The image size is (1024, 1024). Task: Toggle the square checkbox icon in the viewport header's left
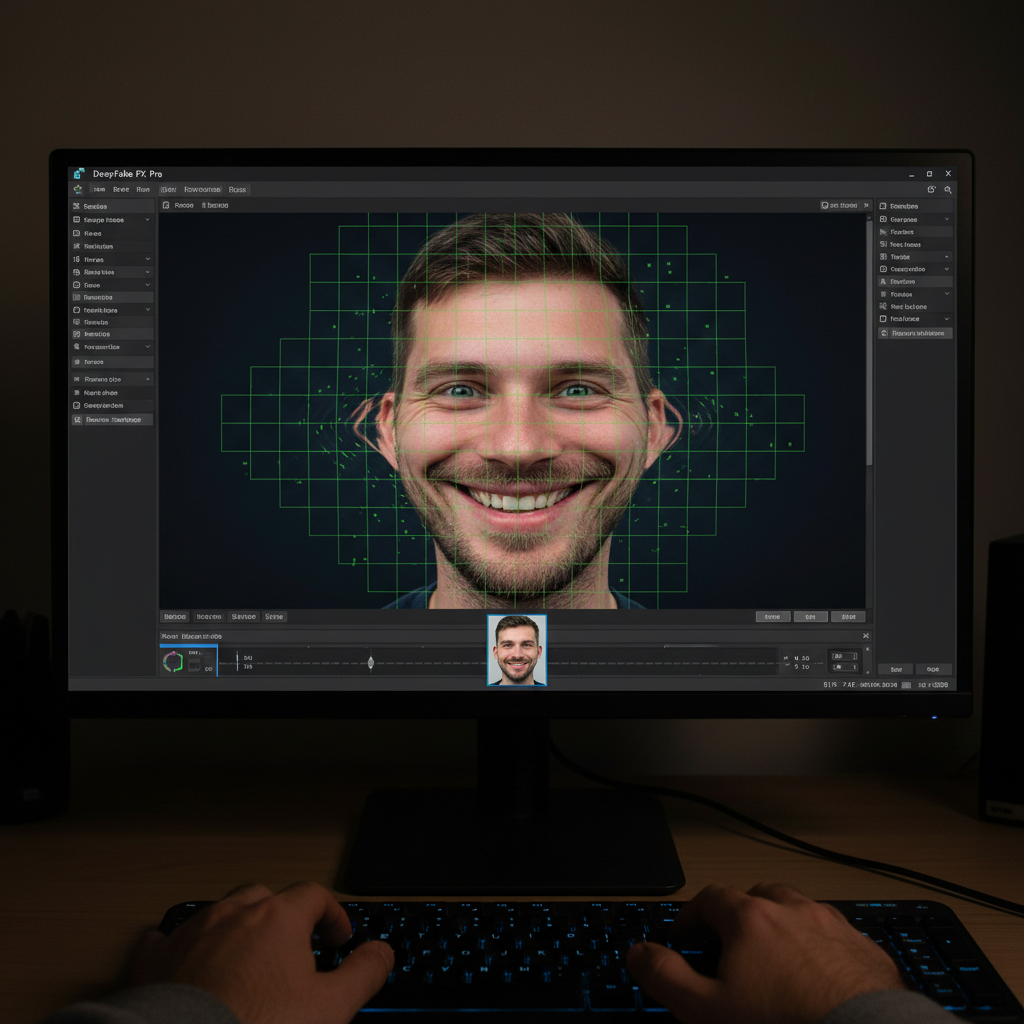pos(166,205)
